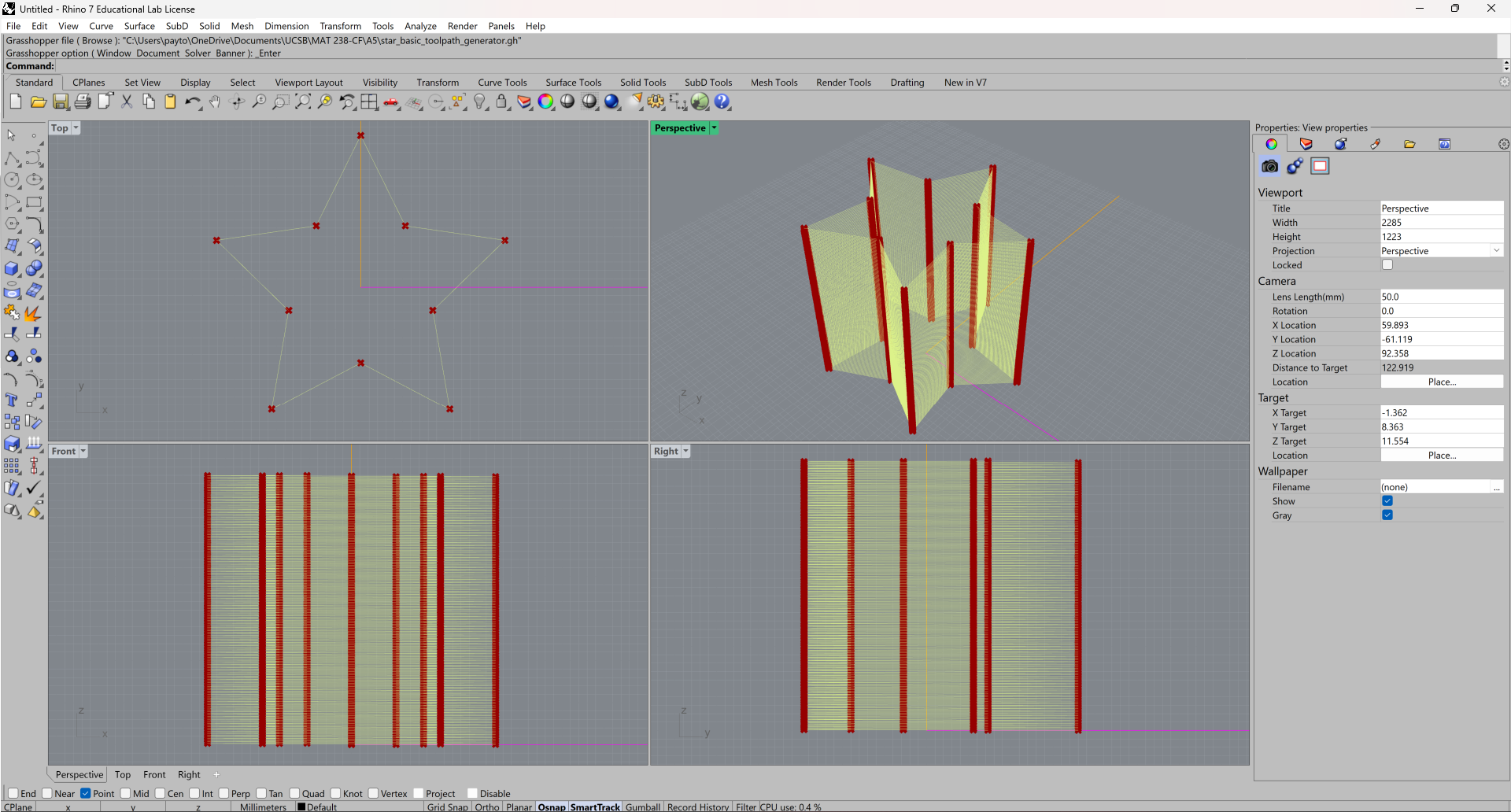Image resolution: width=1511 pixels, height=812 pixels.
Task: Expand the Projection dropdown
Action: tap(1496, 251)
